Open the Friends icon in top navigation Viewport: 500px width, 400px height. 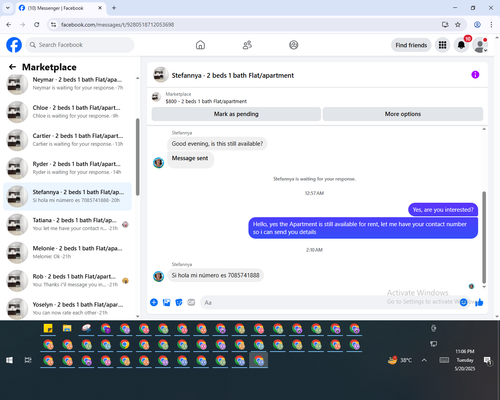[x=247, y=45]
